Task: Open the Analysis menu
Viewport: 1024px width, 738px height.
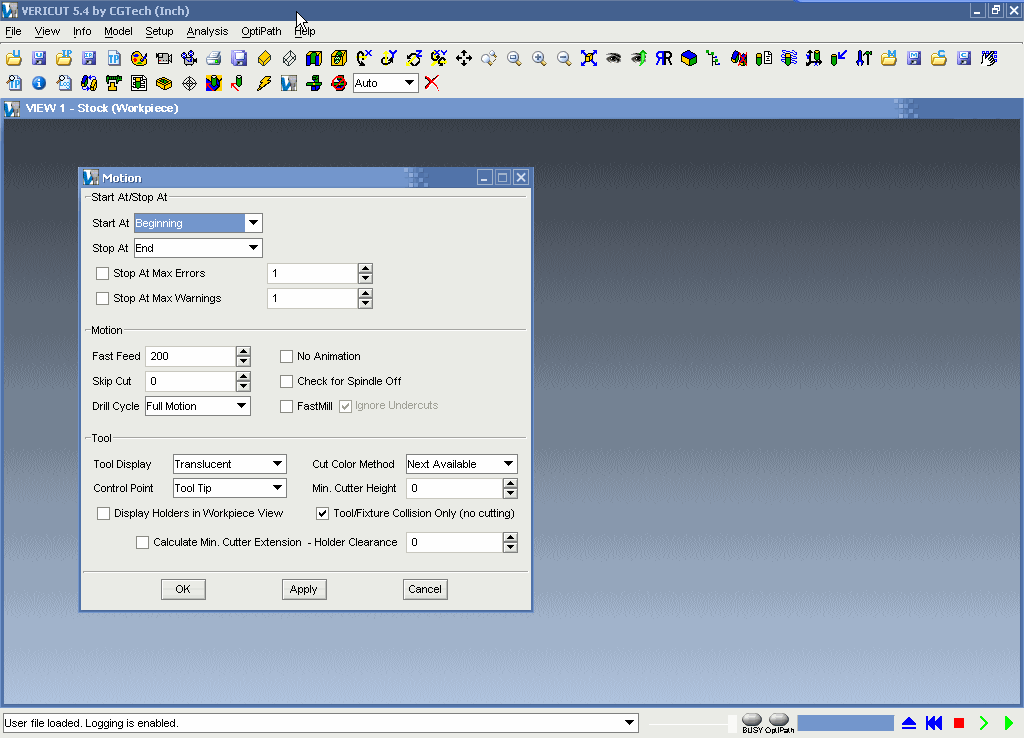Action: pos(207,31)
